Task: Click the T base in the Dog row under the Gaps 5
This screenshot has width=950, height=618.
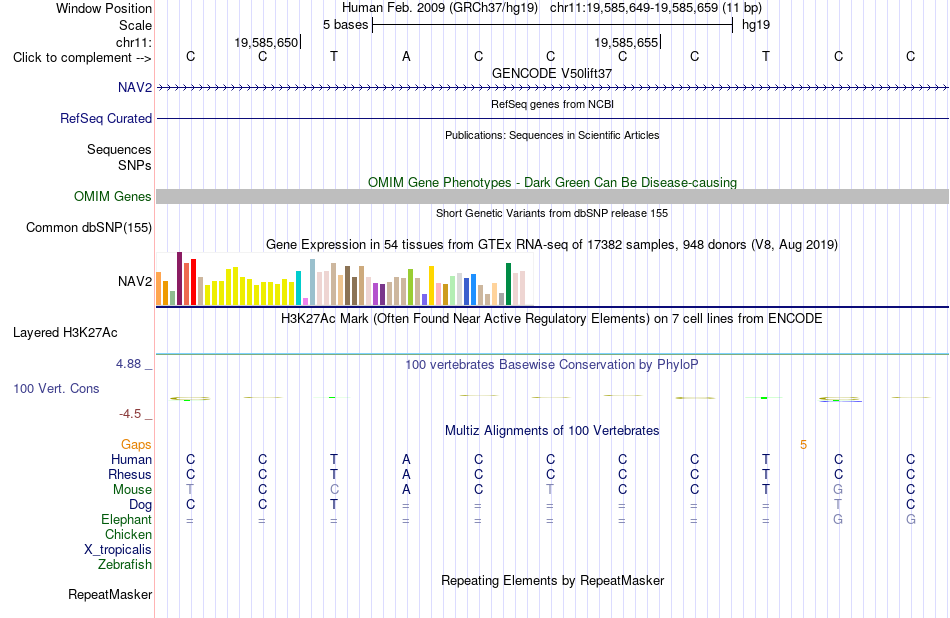Action: coord(838,505)
